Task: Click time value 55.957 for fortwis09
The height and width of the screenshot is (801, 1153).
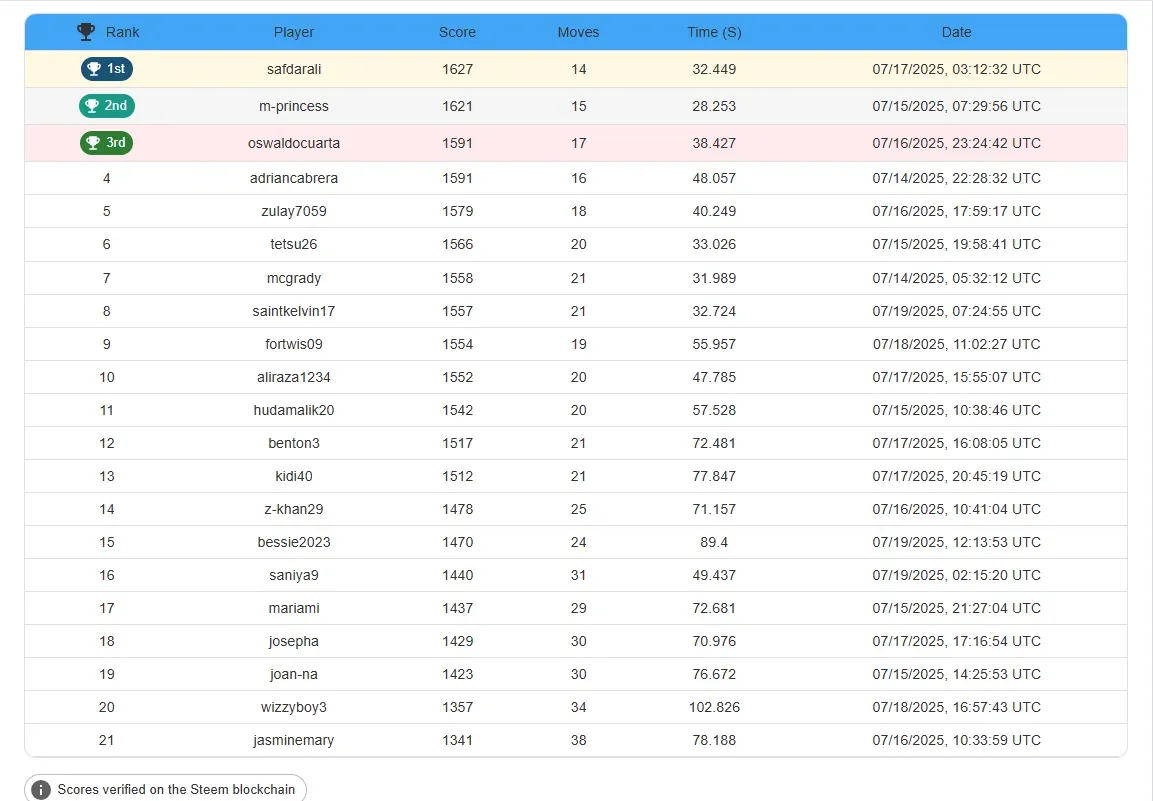Action: [x=714, y=344]
